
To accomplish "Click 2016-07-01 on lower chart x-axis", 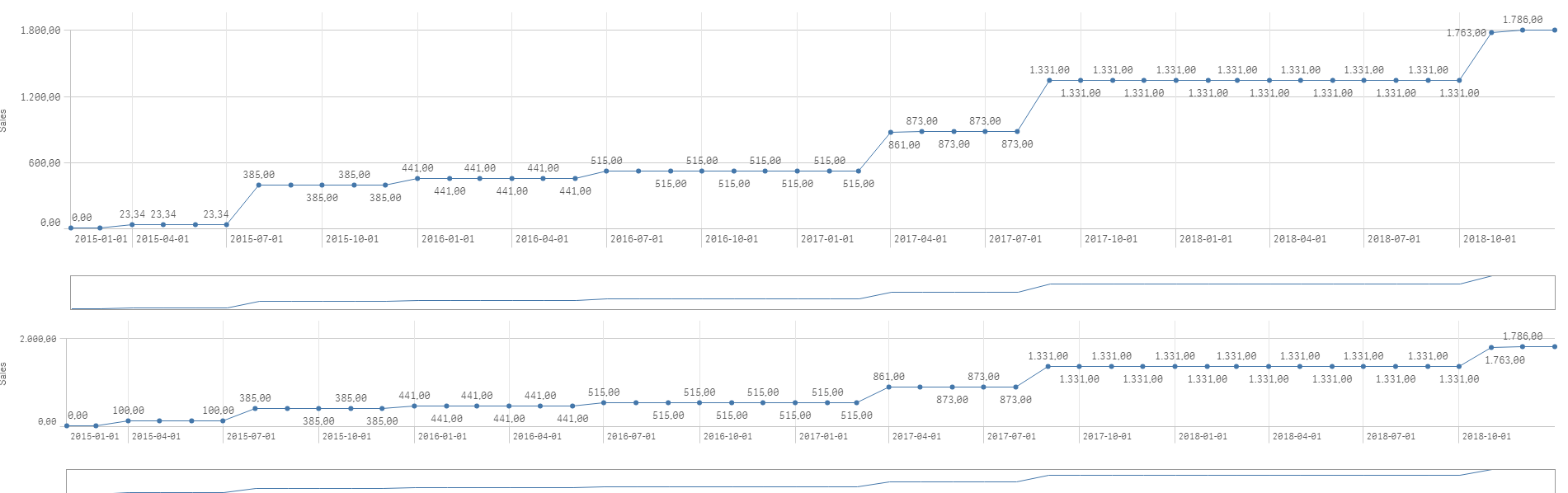I will point(631,436).
